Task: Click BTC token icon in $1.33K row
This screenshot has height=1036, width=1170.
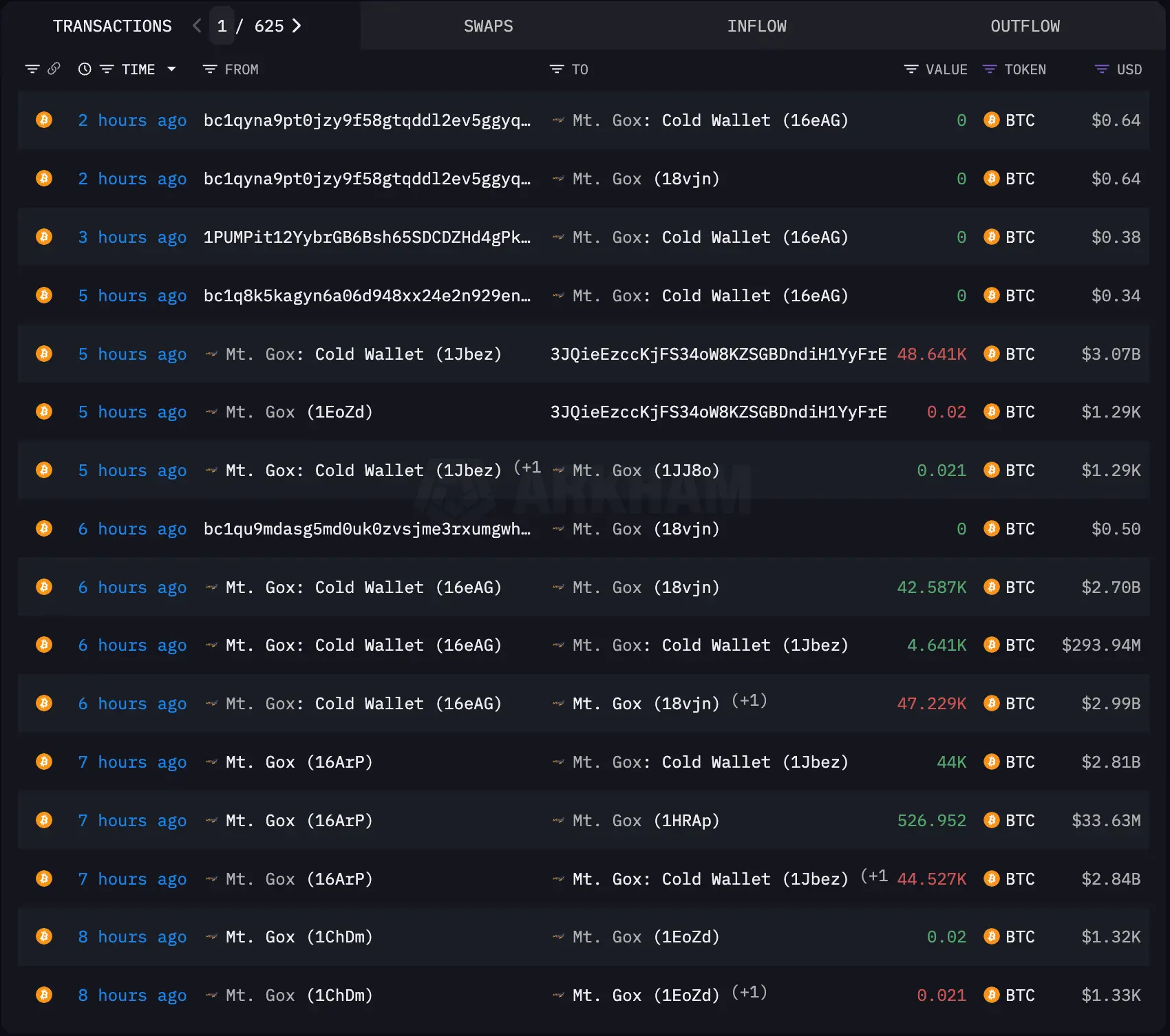Action: click(992, 995)
